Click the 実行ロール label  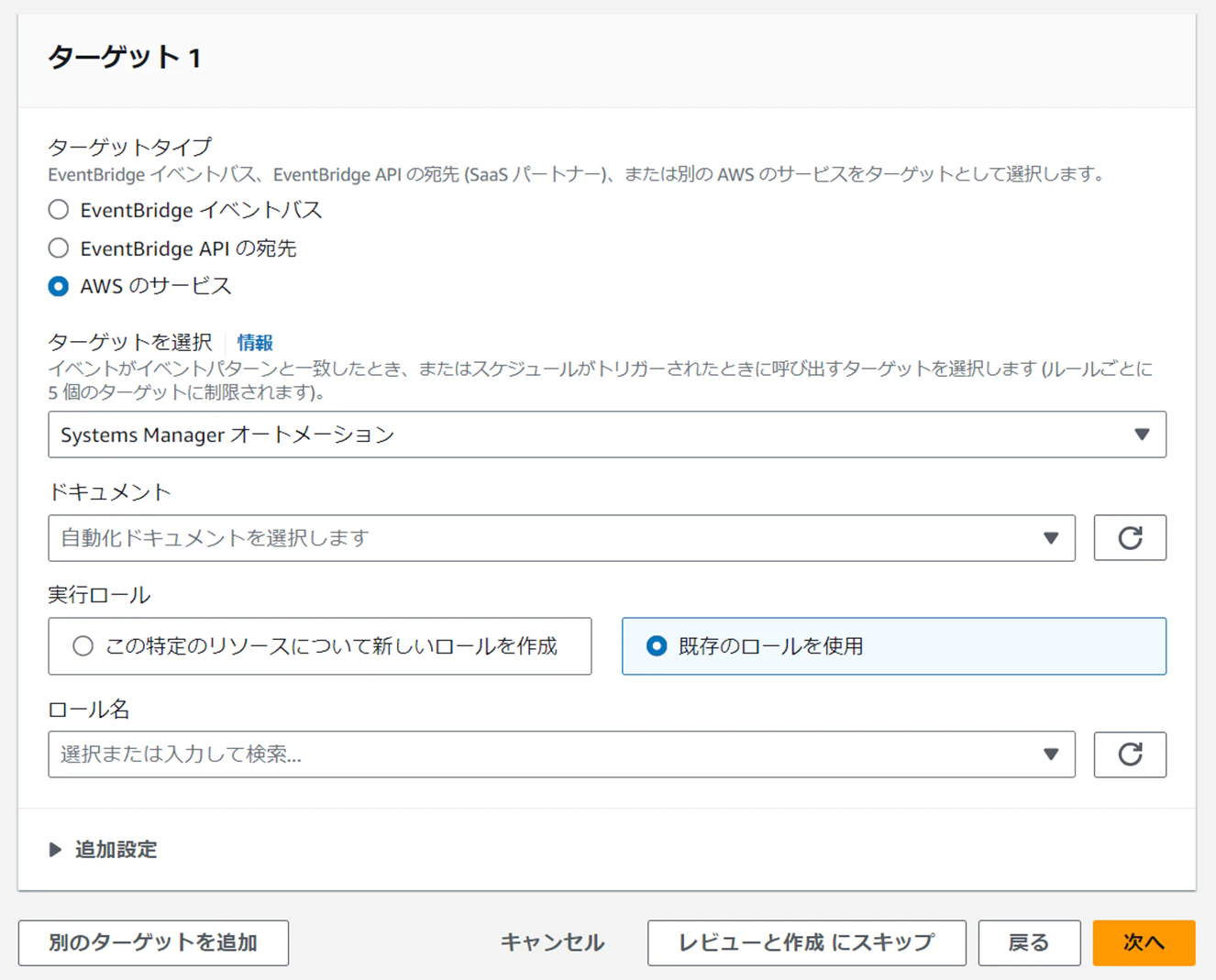tap(99, 595)
